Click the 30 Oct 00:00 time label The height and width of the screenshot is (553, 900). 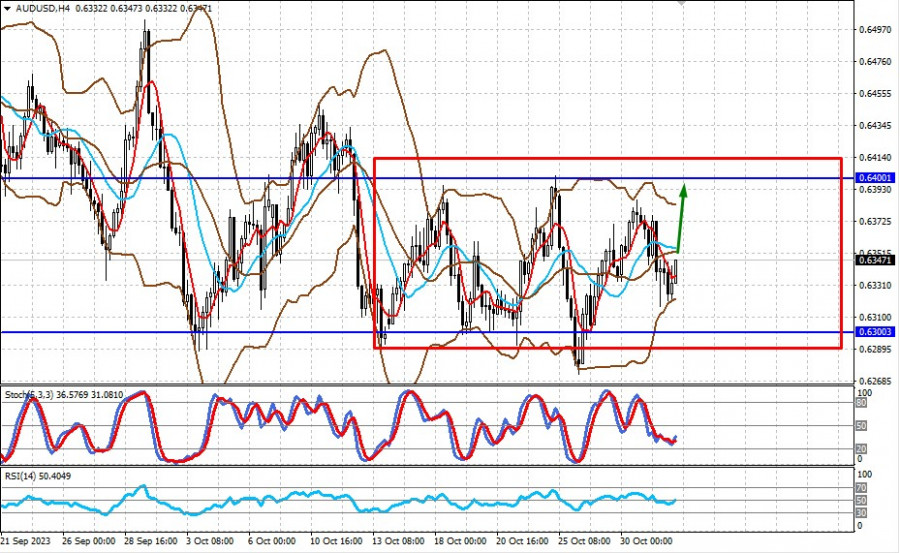coord(646,542)
